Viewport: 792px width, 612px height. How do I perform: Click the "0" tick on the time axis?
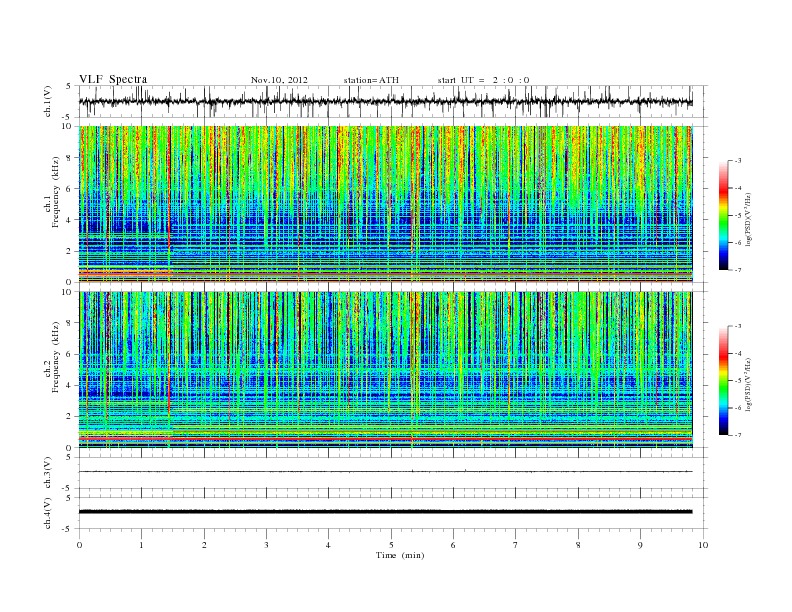pos(79,545)
